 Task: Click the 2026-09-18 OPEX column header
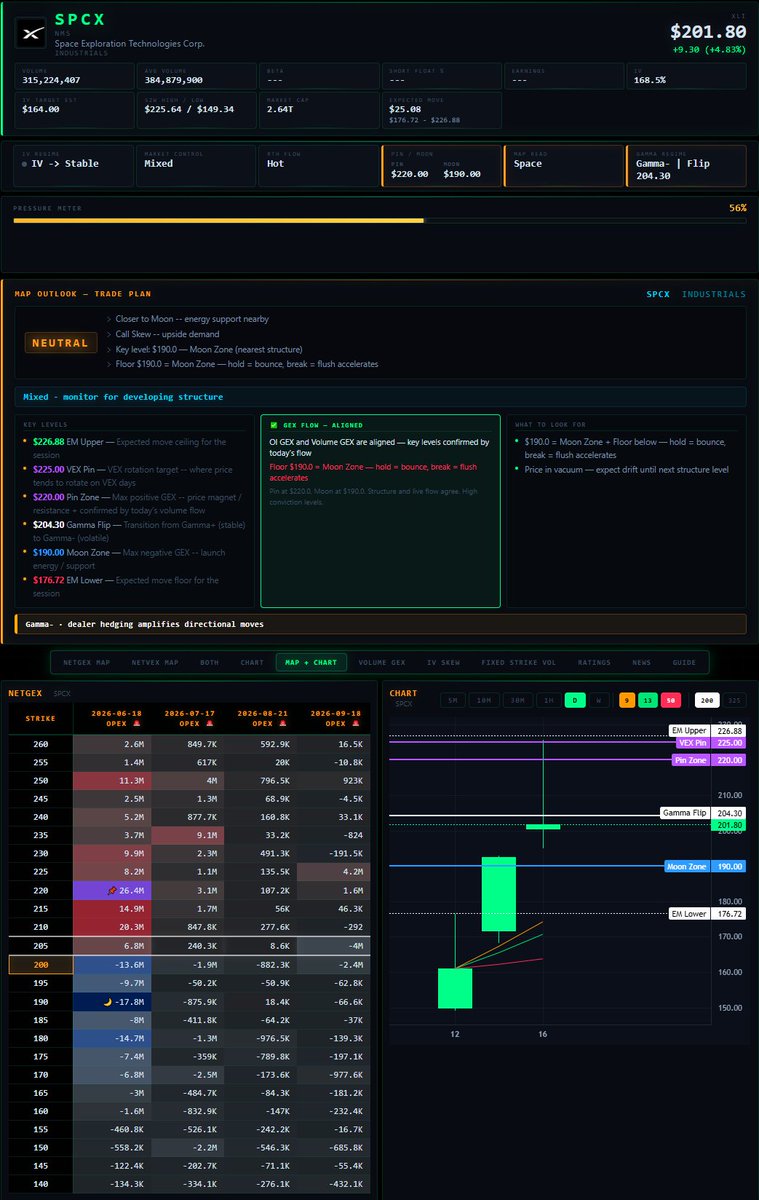333,718
